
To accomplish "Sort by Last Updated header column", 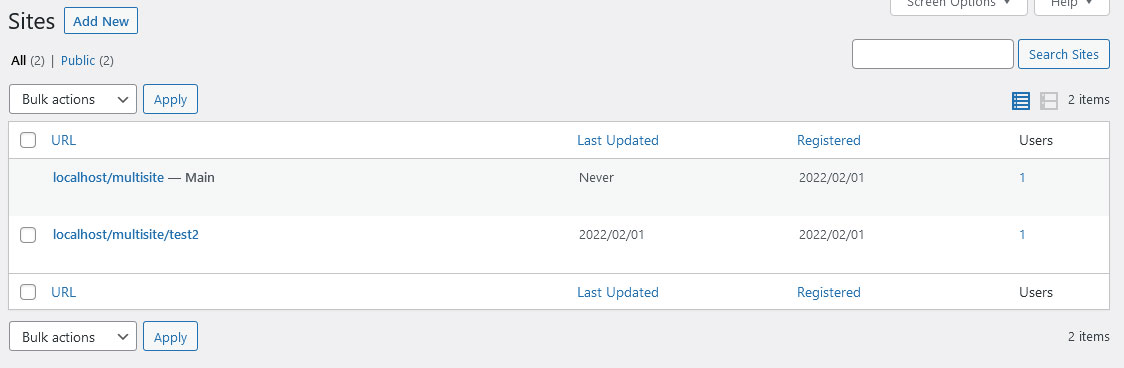I will [618, 140].
